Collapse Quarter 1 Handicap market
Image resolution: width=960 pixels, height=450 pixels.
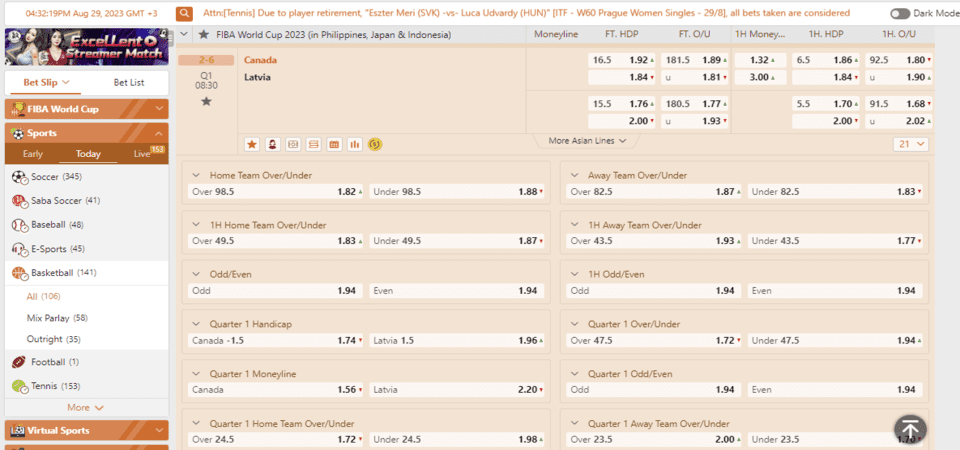click(197, 324)
